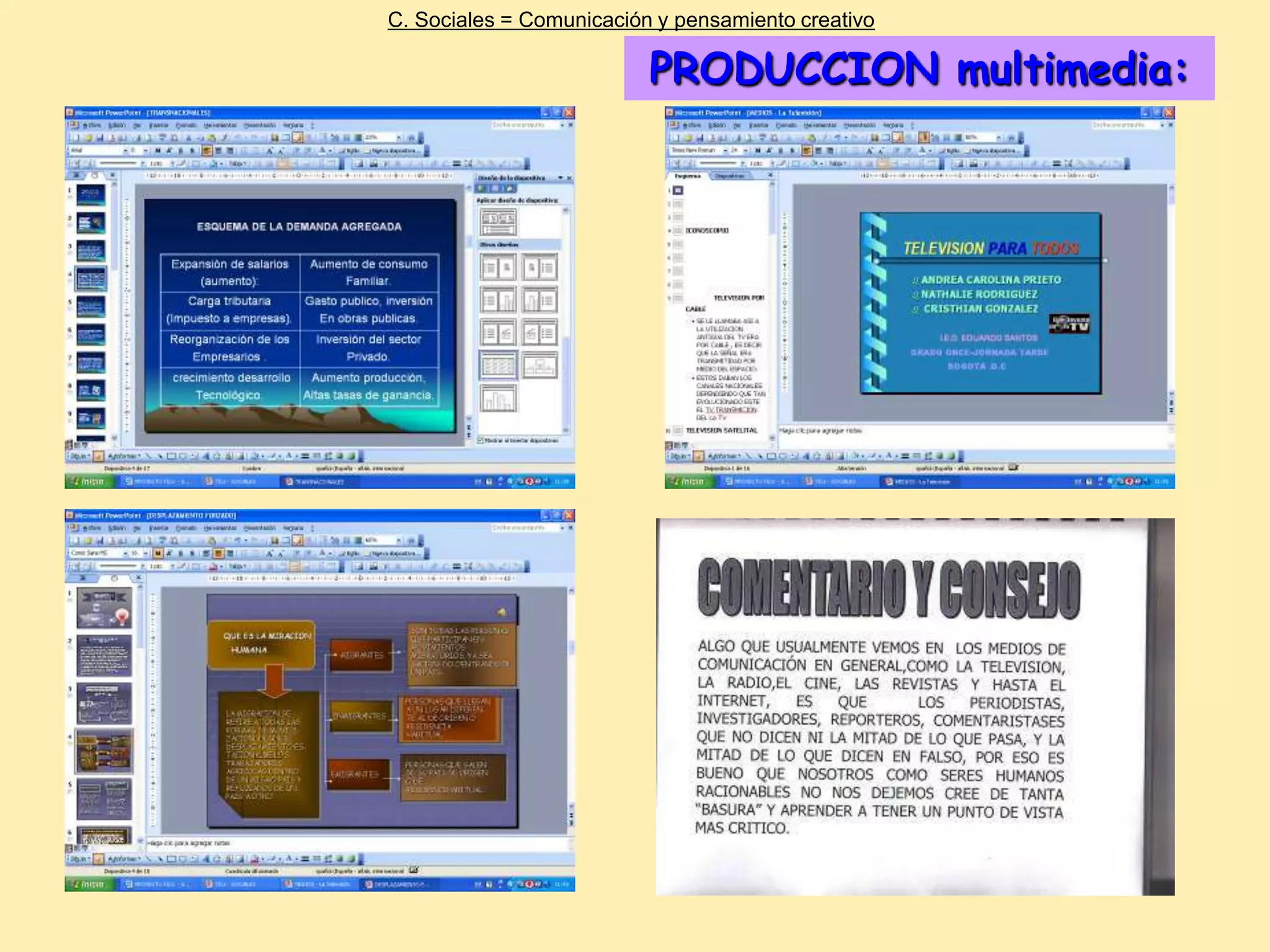Viewport: 1270px width, 952px height.
Task: Click Open folder icon in TRANSNACIONALES window
Action: point(88,138)
